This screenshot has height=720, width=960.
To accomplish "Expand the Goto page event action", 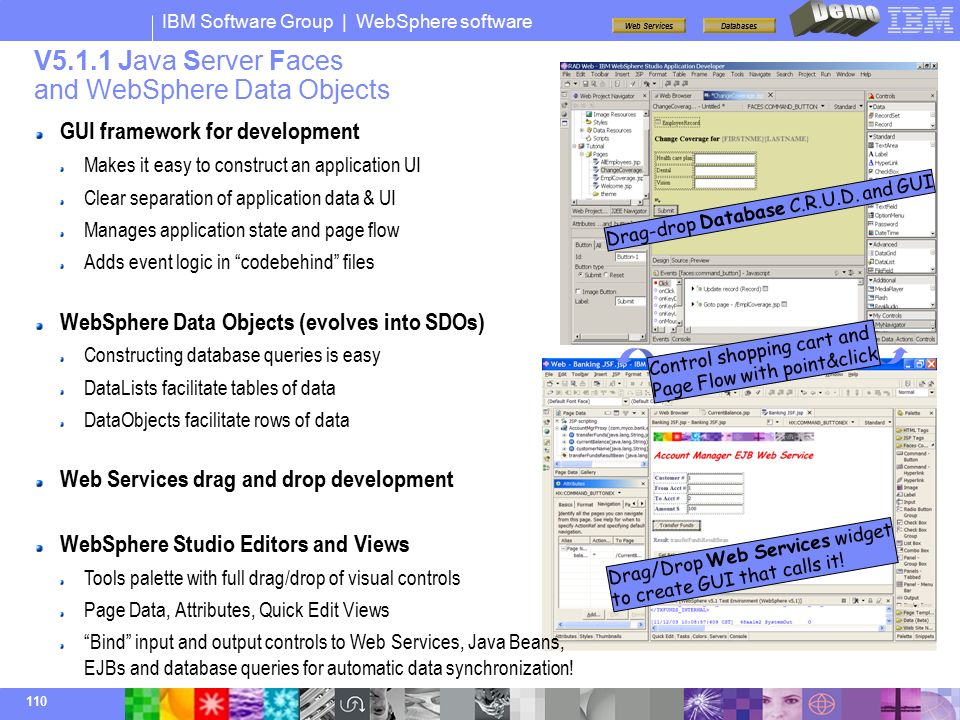I will pos(692,304).
